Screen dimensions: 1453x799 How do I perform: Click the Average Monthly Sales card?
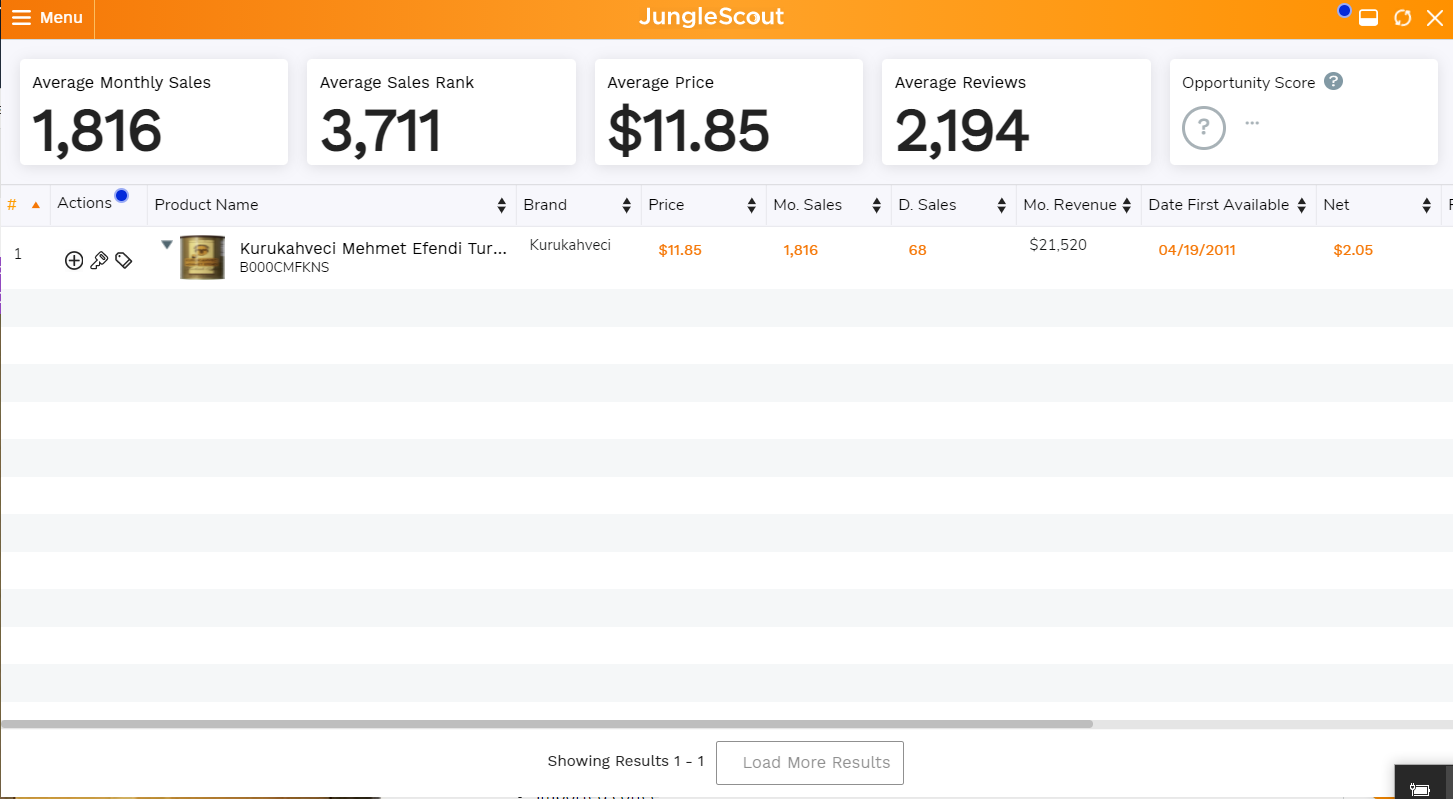[x=154, y=112]
